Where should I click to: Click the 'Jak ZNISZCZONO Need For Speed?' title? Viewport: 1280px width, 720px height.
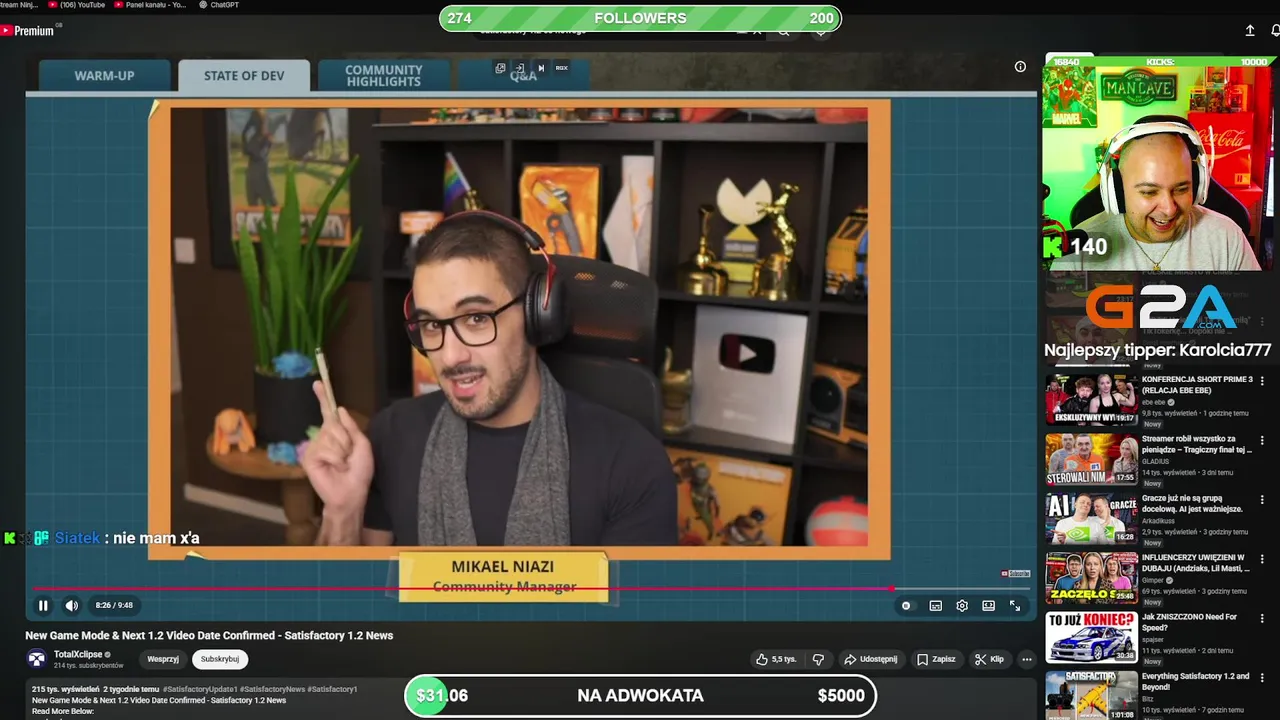pos(1190,622)
